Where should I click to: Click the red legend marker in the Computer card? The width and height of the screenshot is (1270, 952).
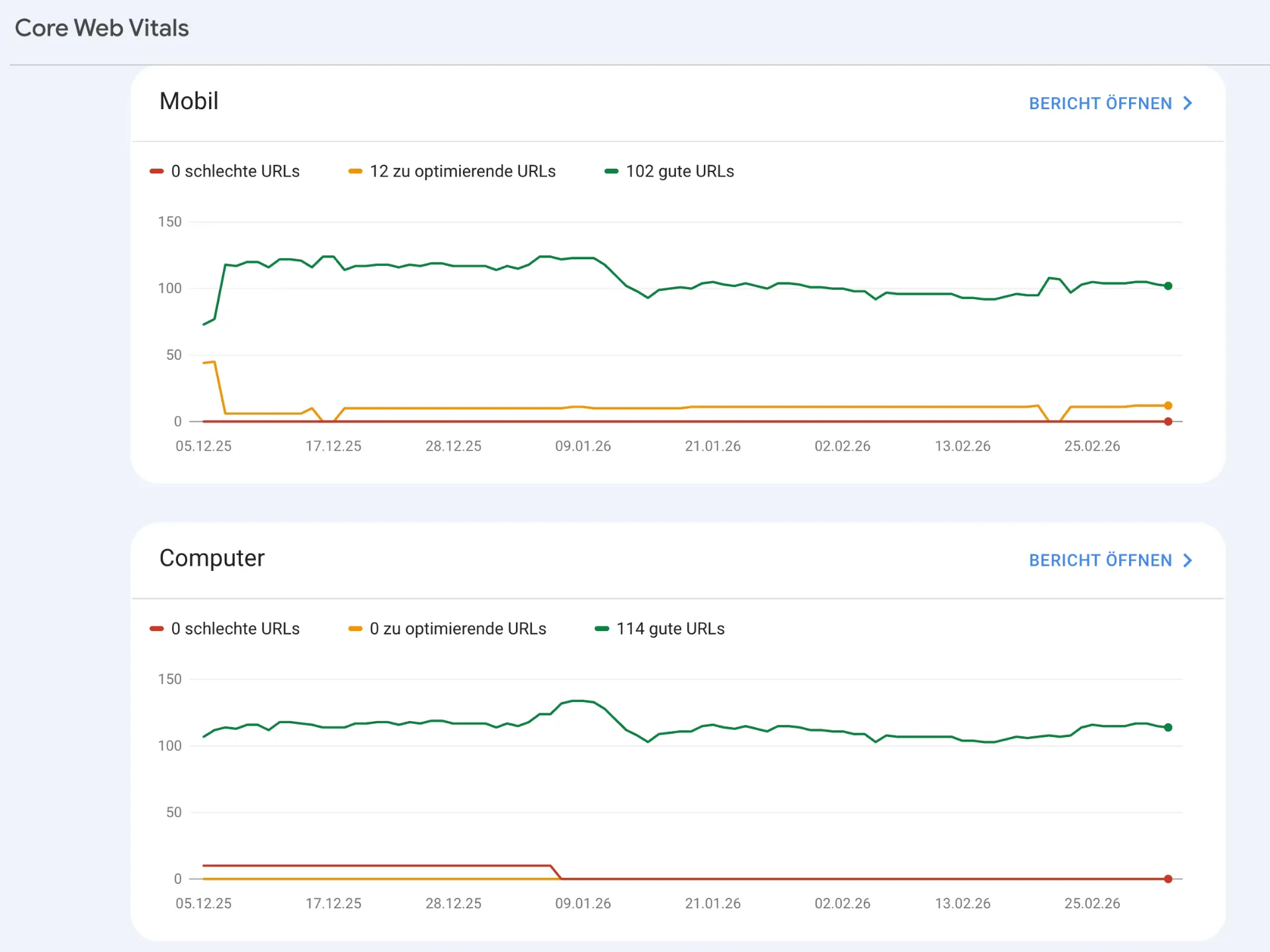tap(156, 628)
